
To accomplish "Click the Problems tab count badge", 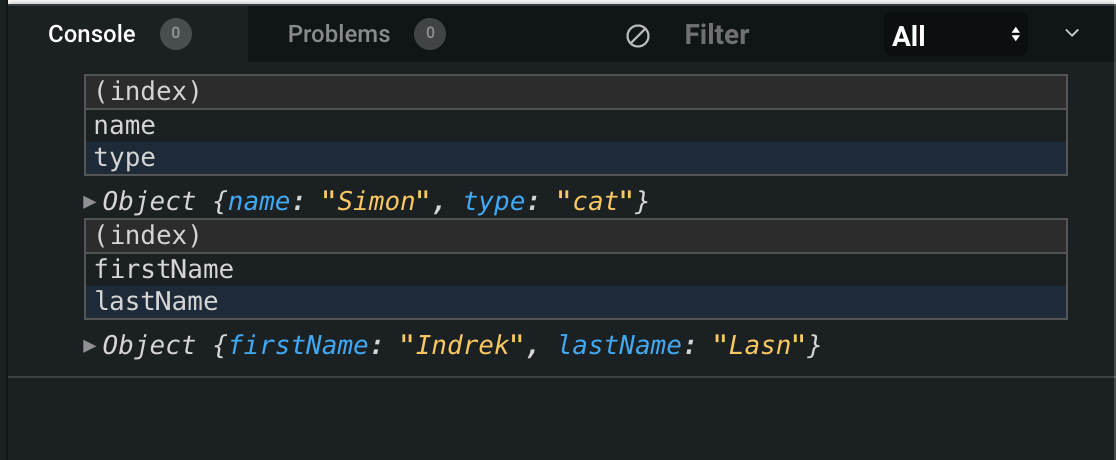I will (x=430, y=34).
